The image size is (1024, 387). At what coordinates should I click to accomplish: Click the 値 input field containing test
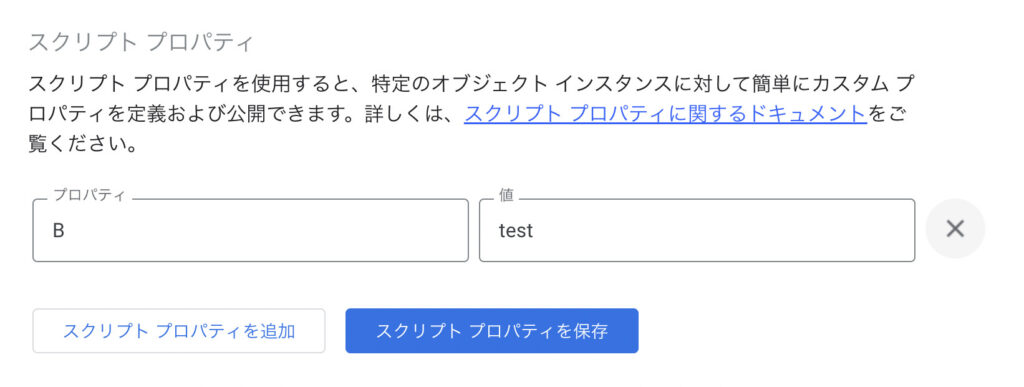[x=697, y=230]
